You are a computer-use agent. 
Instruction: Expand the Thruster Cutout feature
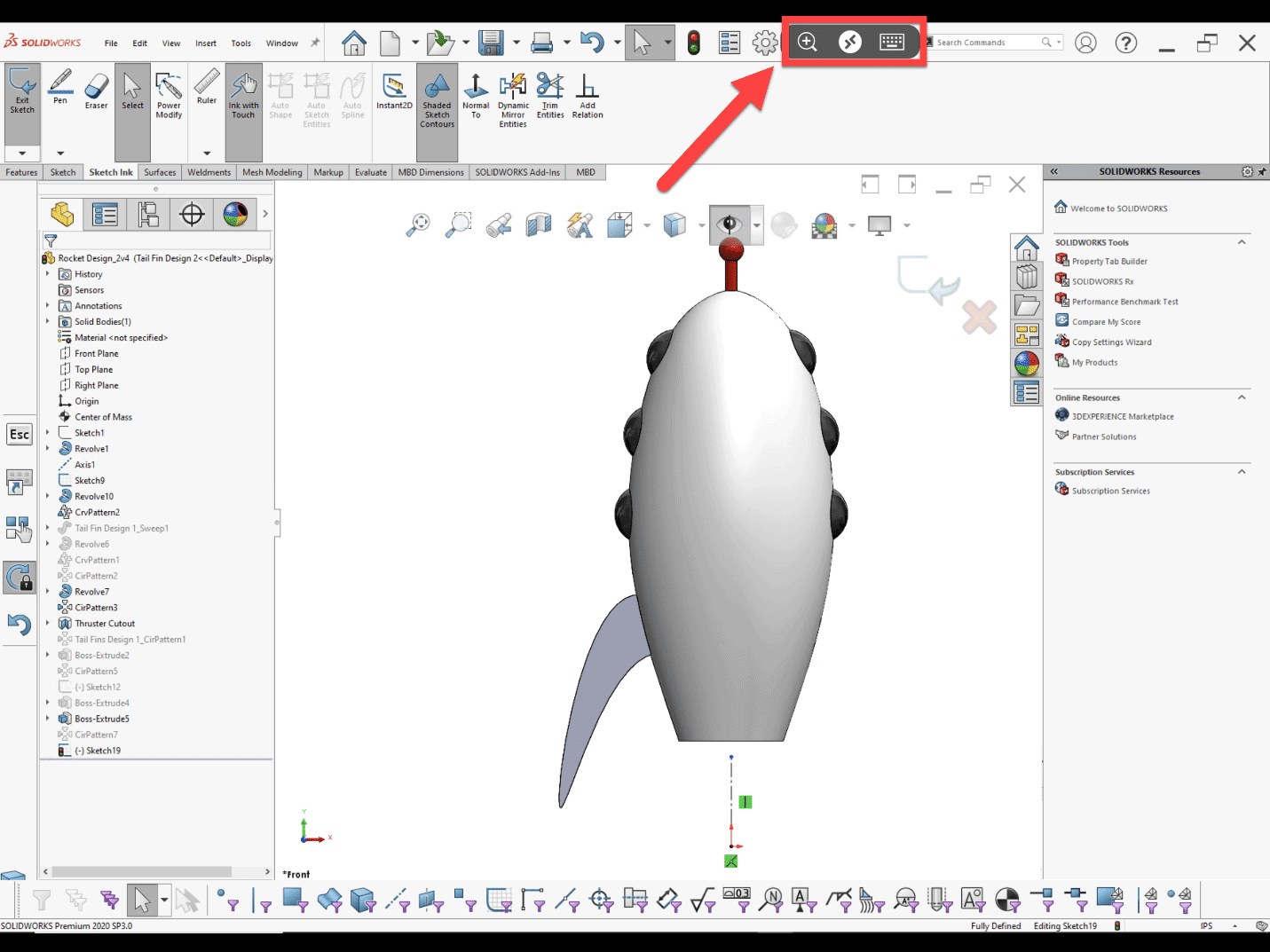point(48,624)
